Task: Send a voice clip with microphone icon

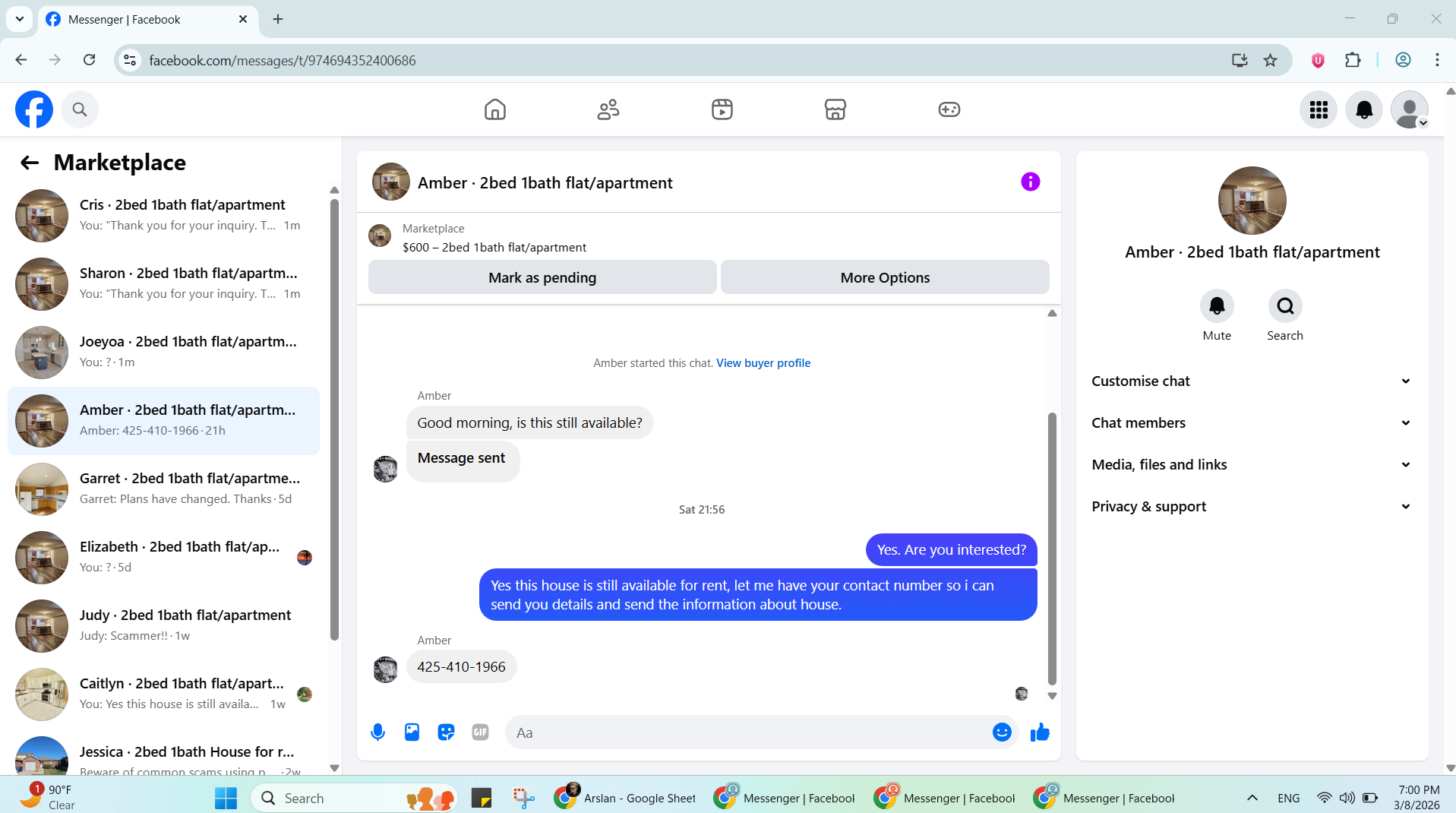Action: (377, 732)
